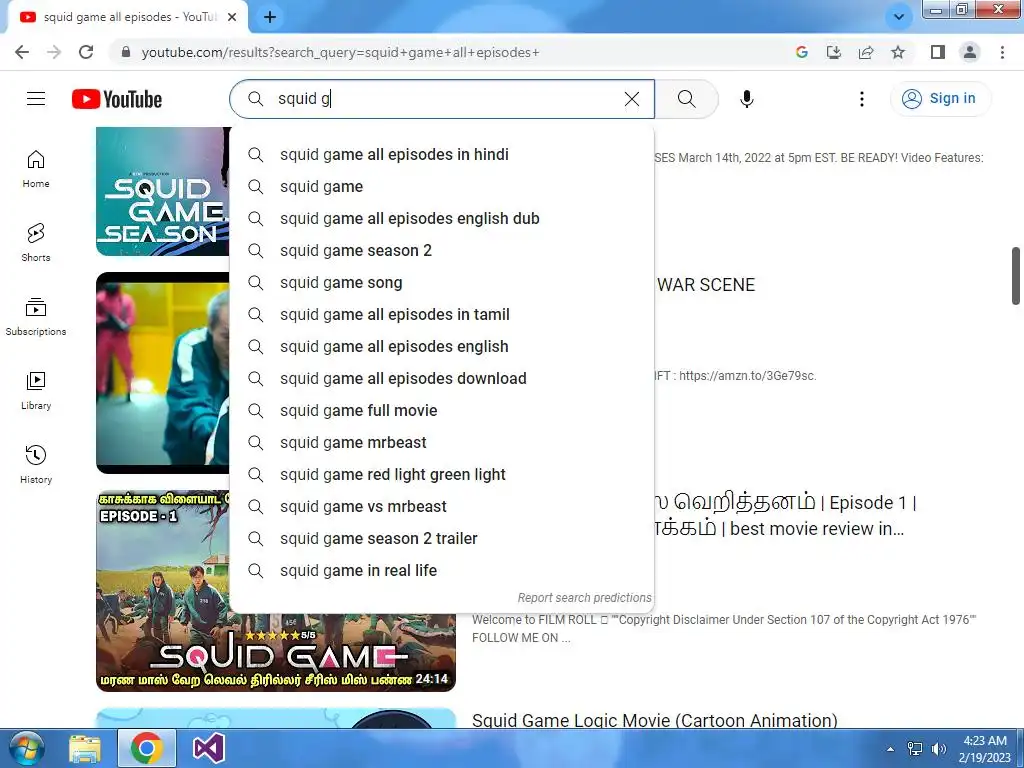The width and height of the screenshot is (1024, 768).
Task: Choose suggestion 'squid game all episodes in hindi'
Action: tap(442, 155)
